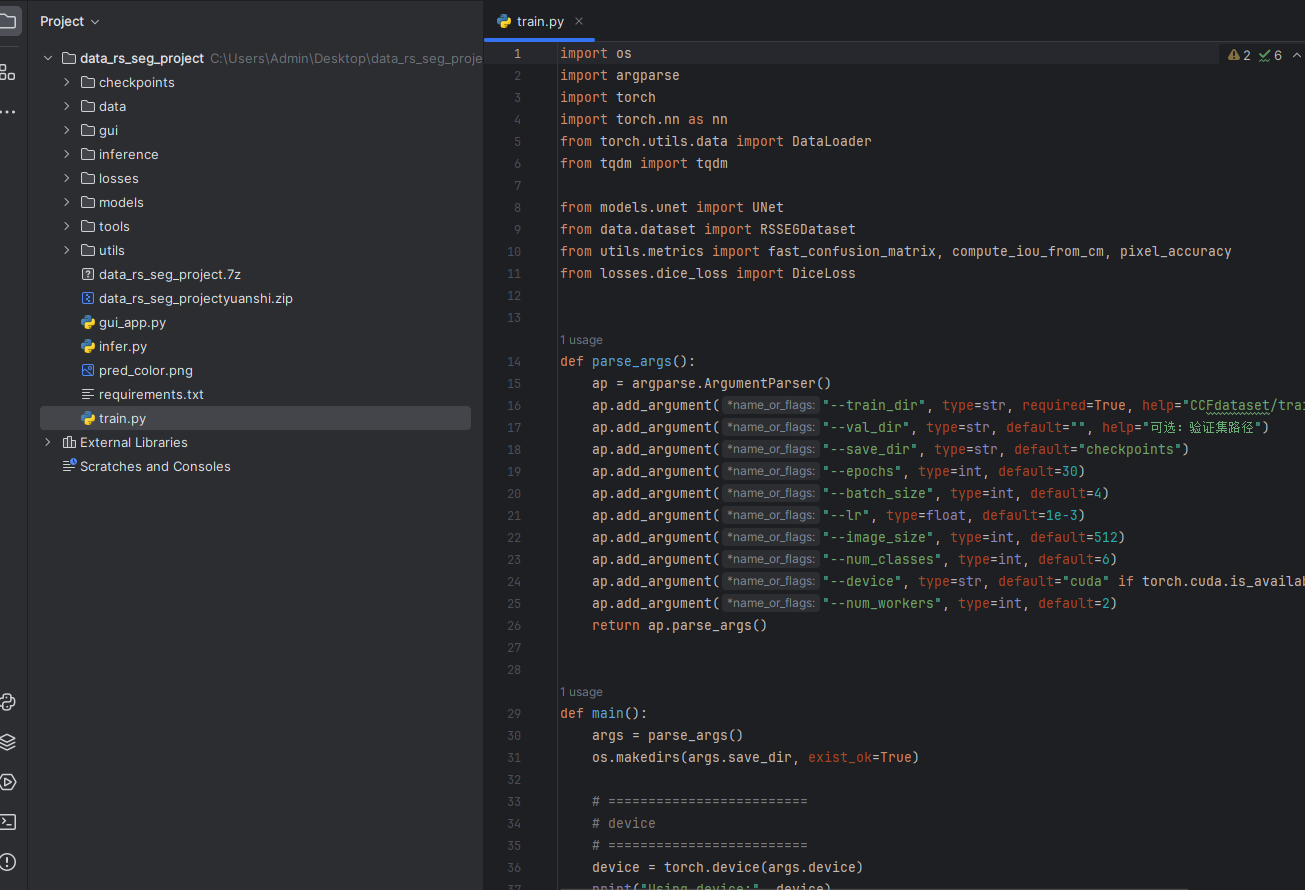
Task: Click the checkpoints folder icon
Action: click(88, 83)
